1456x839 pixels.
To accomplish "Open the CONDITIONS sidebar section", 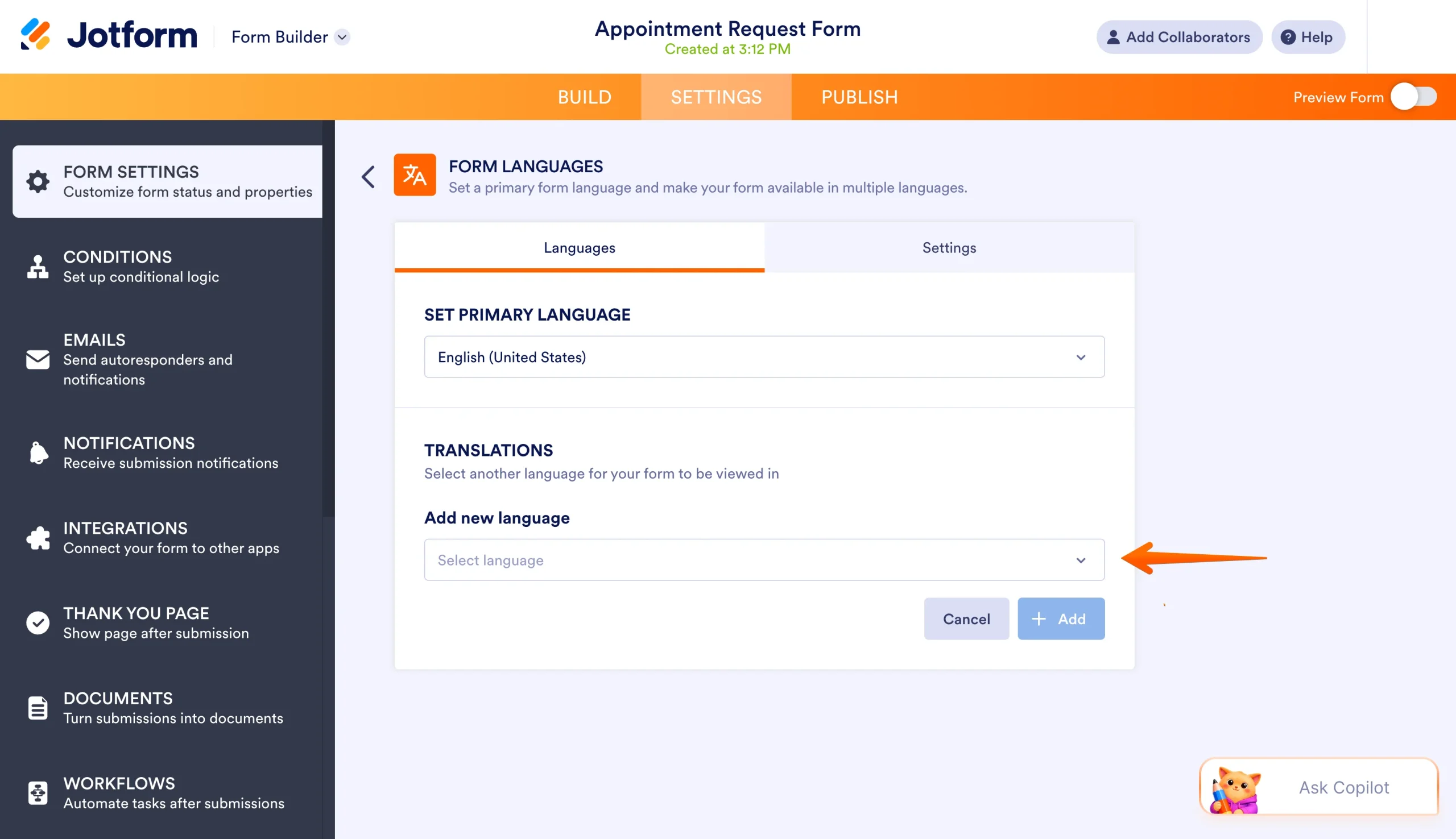I will (167, 267).
